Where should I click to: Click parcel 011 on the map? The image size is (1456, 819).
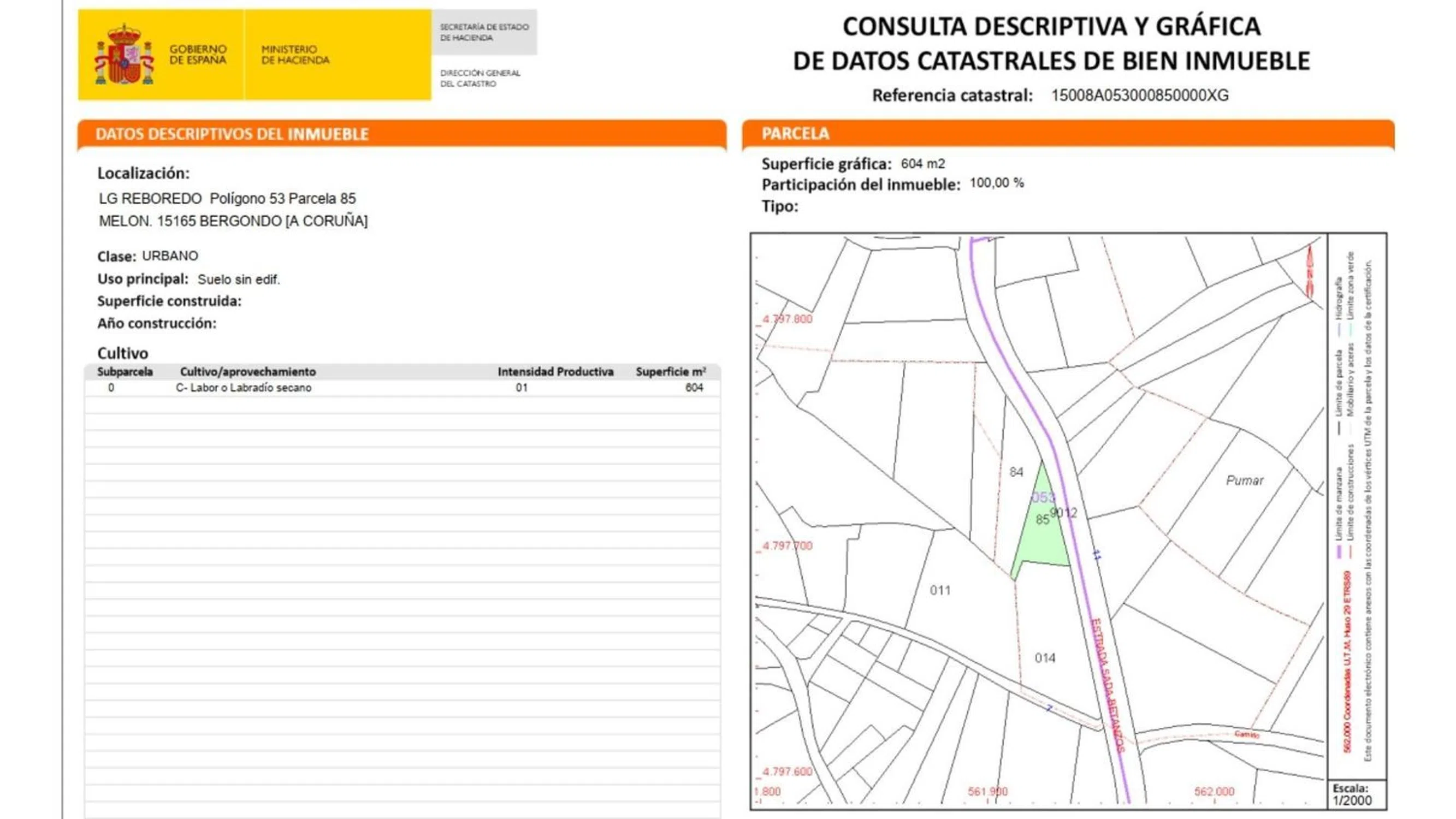click(940, 591)
